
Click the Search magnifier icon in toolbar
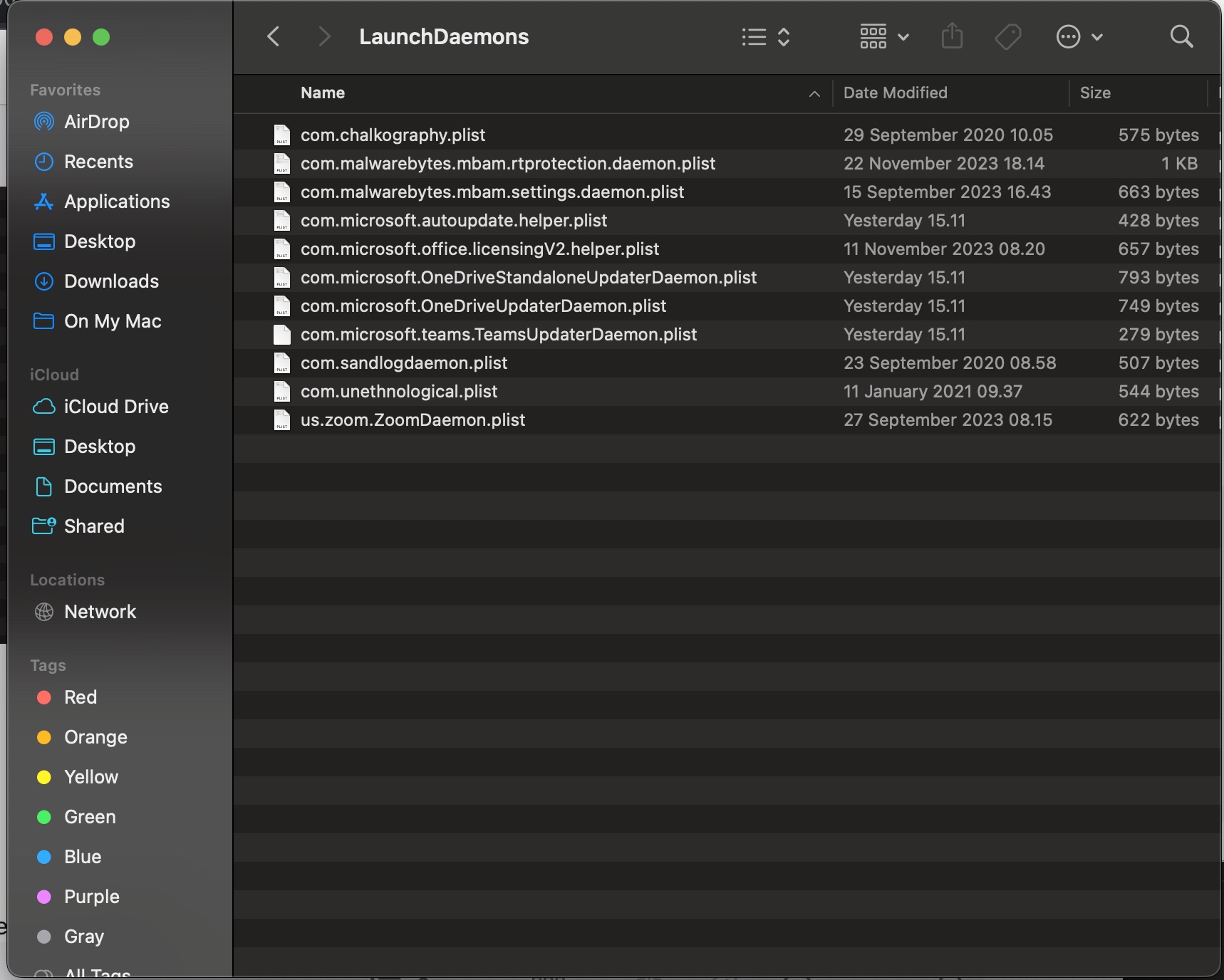[1181, 36]
